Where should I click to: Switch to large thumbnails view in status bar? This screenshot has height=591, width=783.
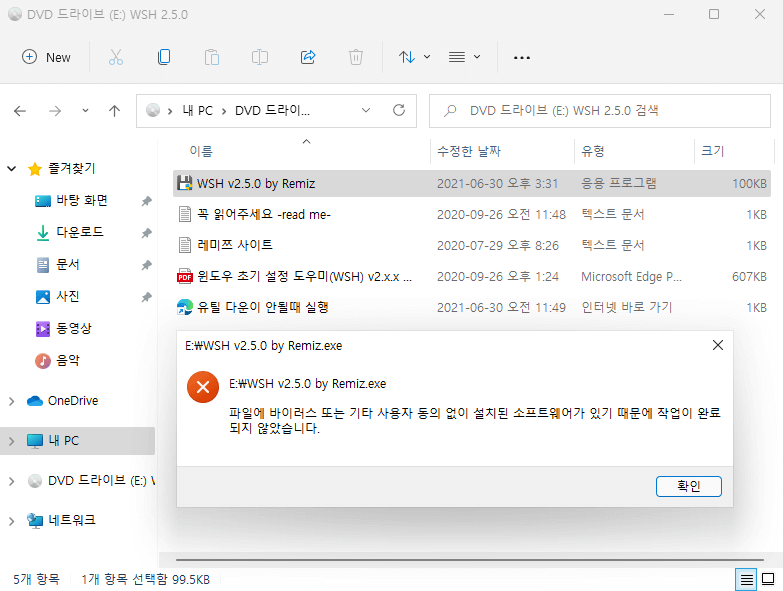(x=768, y=579)
